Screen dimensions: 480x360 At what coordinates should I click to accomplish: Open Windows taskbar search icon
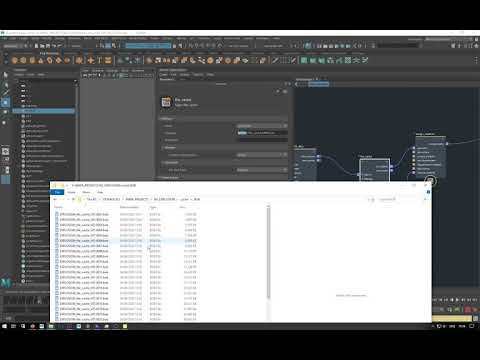point(23,326)
